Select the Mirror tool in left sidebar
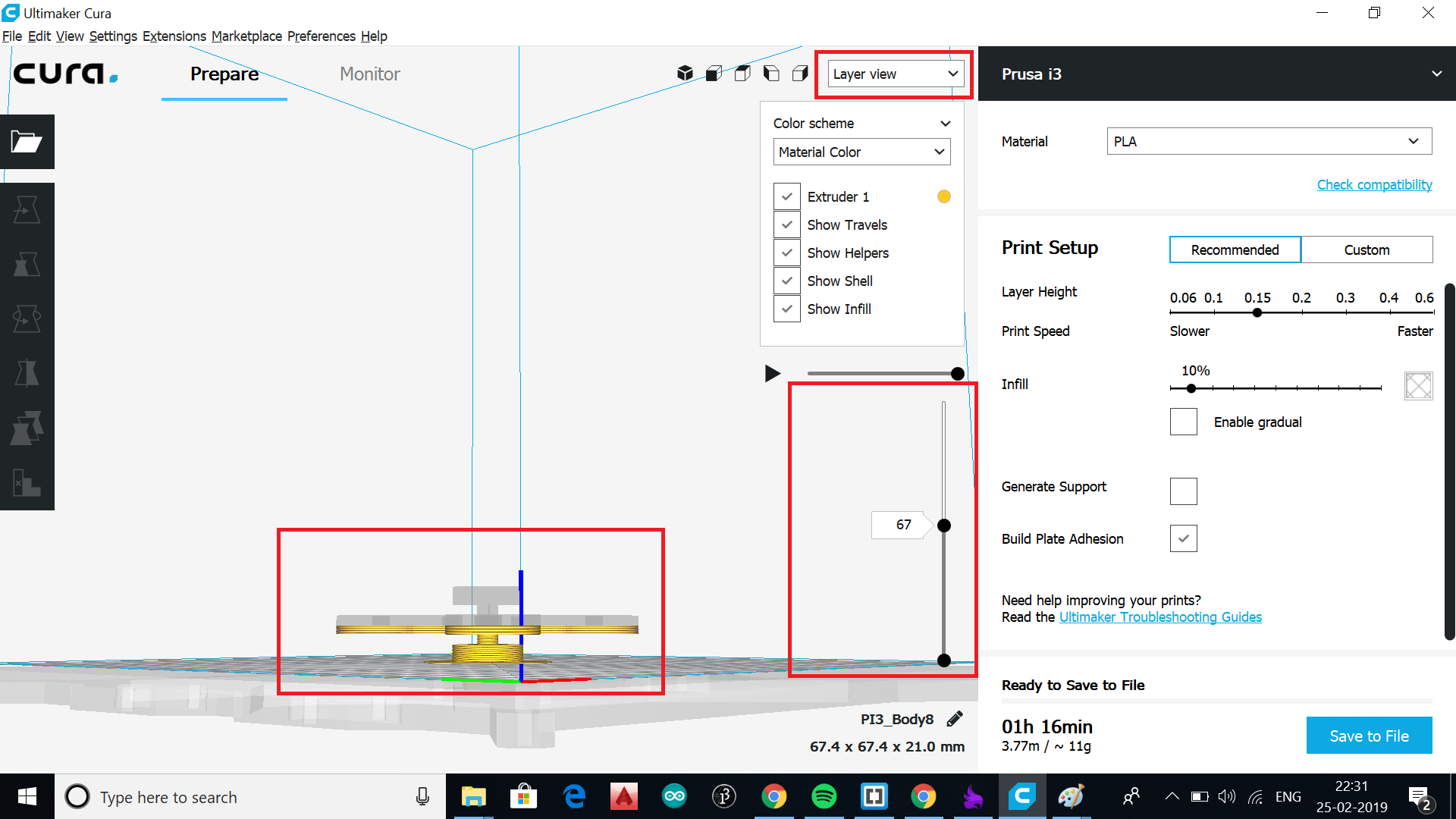The width and height of the screenshot is (1456, 819). pyautogui.click(x=27, y=374)
